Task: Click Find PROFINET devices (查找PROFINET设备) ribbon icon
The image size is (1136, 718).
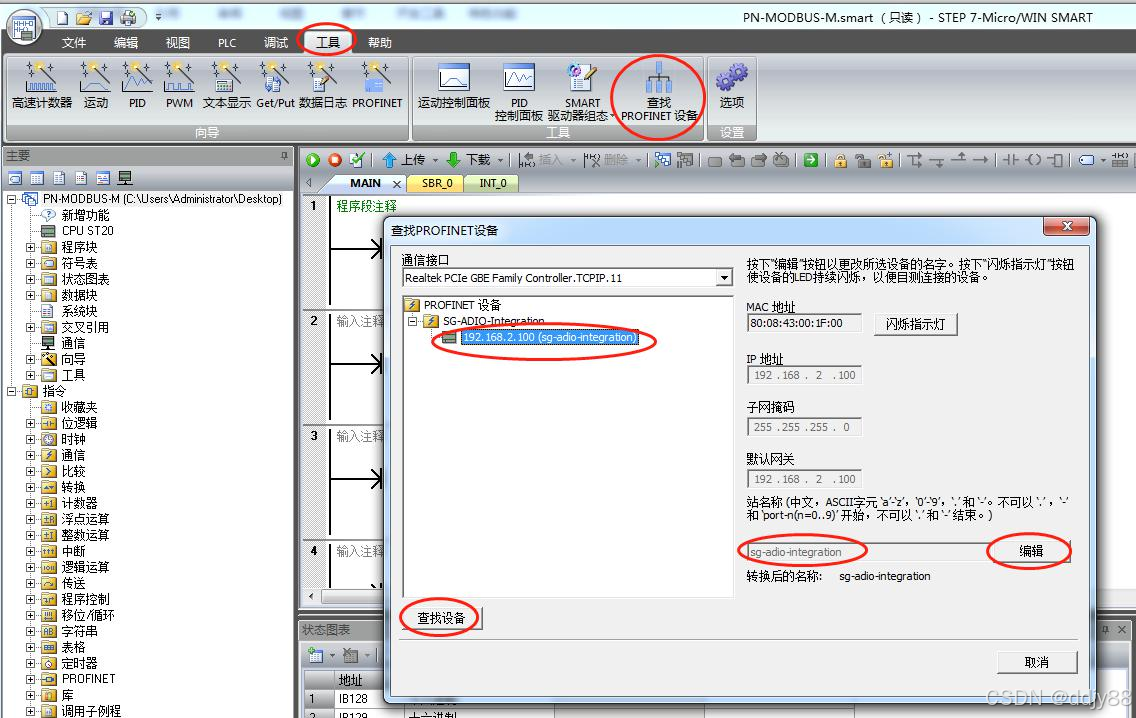Action: click(659, 92)
